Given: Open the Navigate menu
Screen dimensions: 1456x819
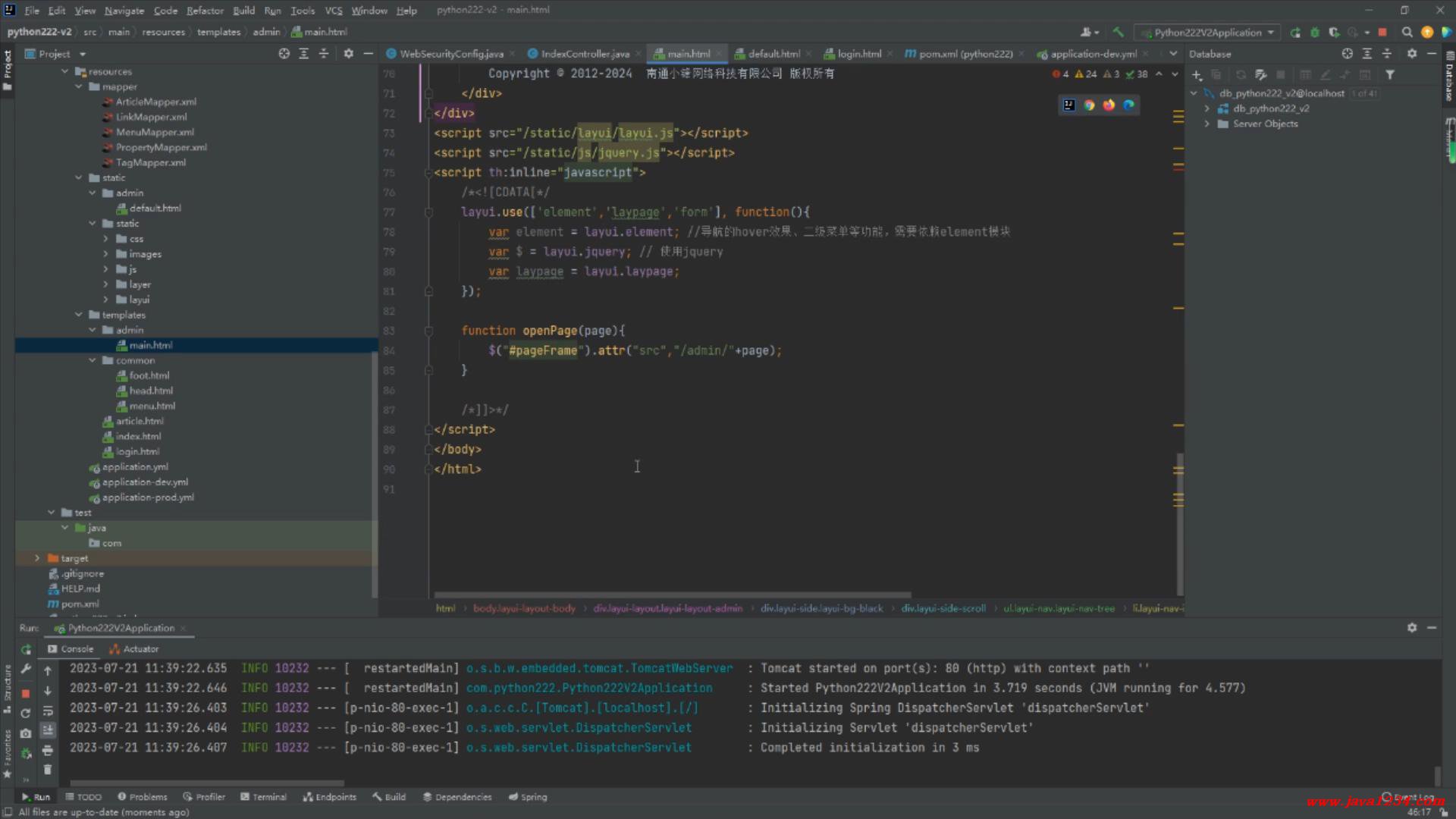Looking at the screenshot, I should [x=124, y=11].
